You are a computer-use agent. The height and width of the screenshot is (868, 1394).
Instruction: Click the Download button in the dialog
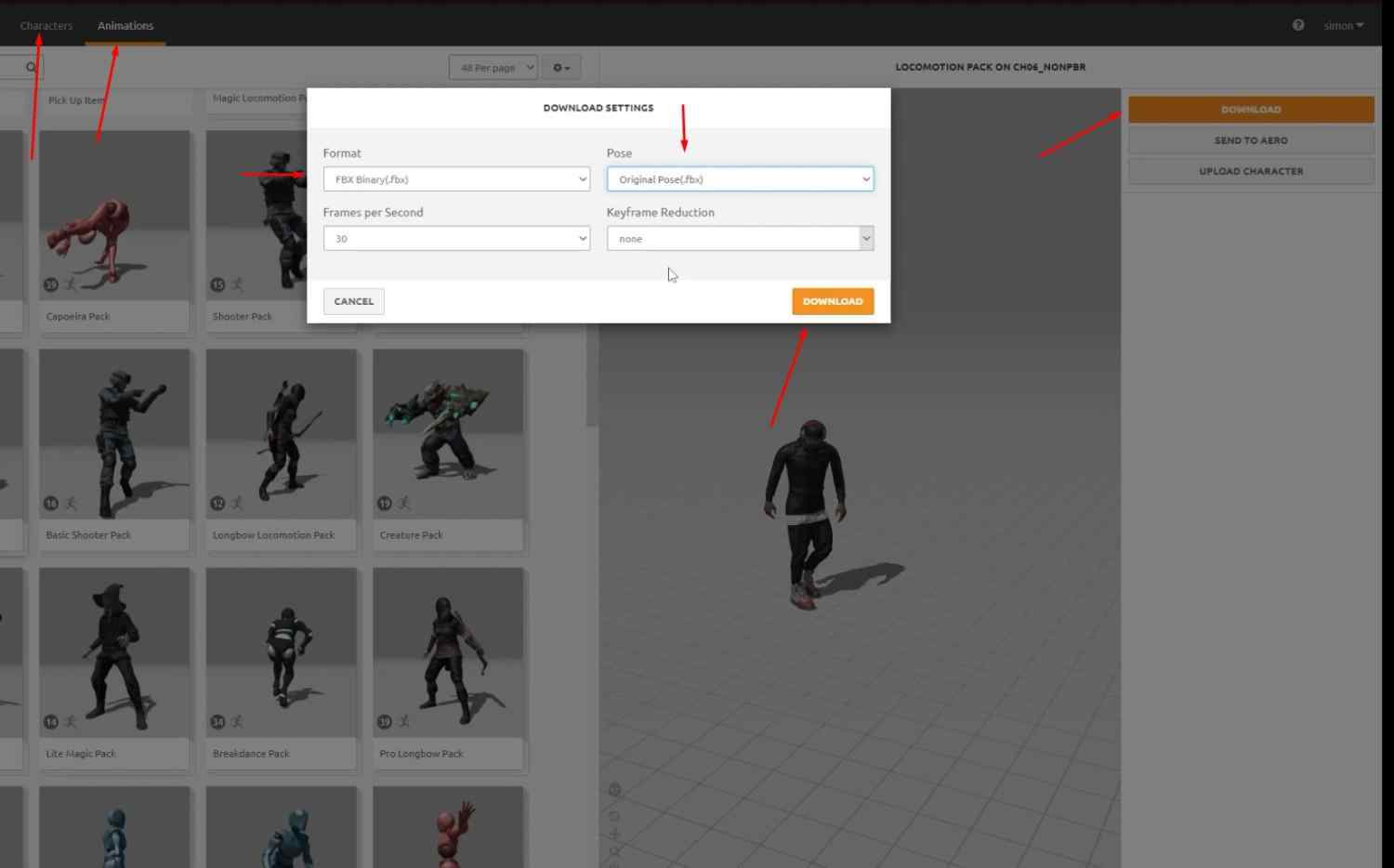pyautogui.click(x=833, y=301)
